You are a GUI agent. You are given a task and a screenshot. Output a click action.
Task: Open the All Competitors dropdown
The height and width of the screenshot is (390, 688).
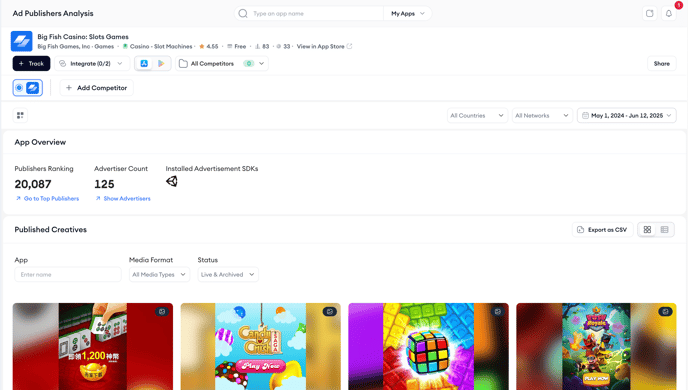click(222, 64)
